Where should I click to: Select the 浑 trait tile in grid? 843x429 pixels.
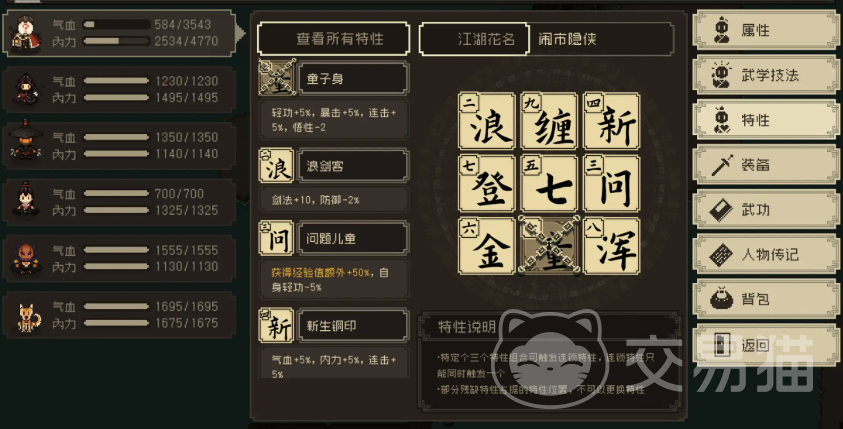(611, 246)
